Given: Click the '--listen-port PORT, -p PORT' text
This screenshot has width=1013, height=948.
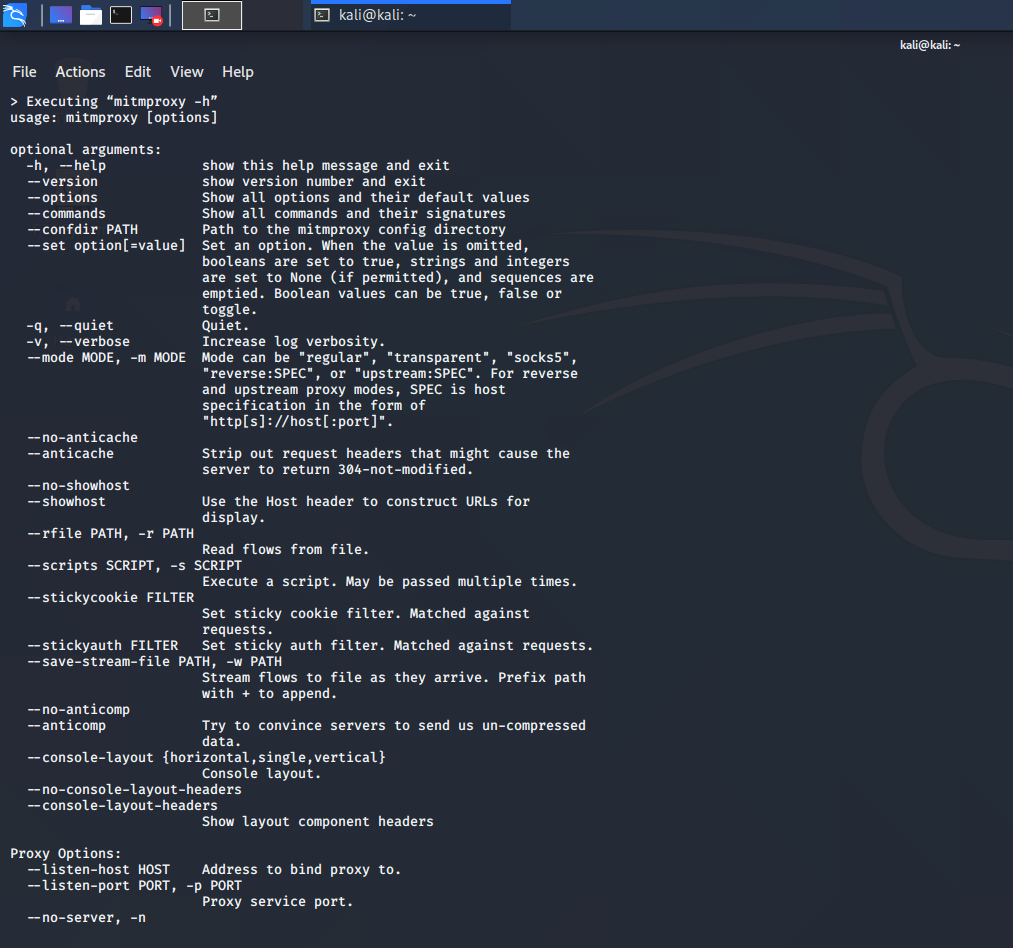Looking at the screenshot, I should [x=134, y=886].
